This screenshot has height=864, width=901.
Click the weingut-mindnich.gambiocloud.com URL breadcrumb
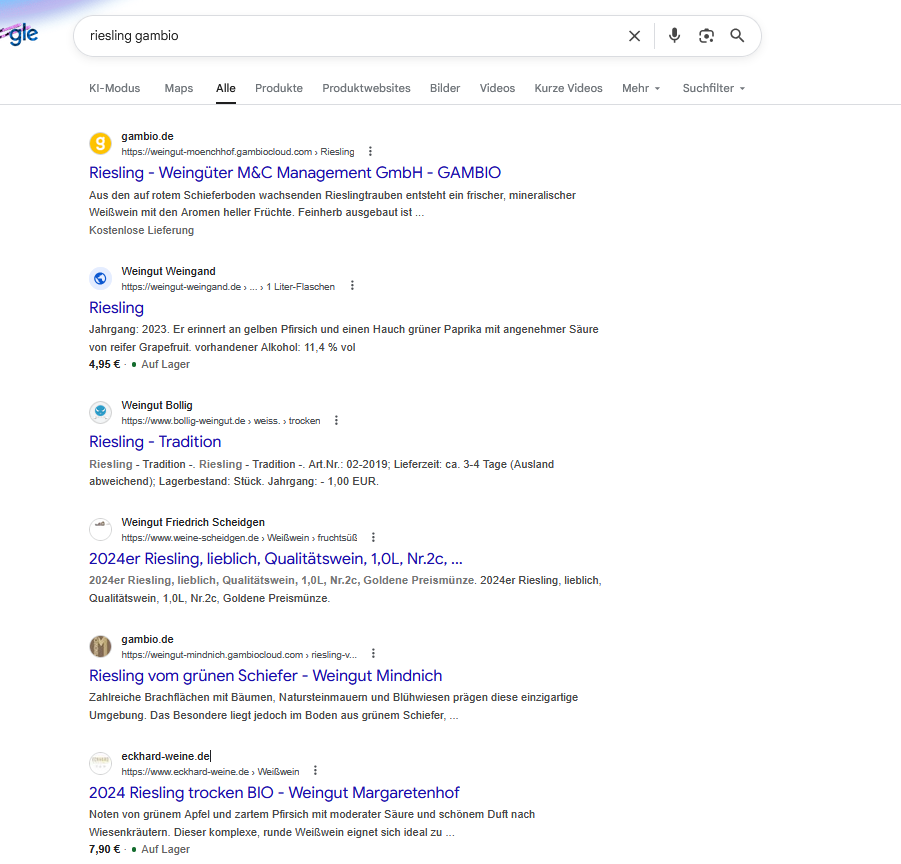tap(239, 655)
